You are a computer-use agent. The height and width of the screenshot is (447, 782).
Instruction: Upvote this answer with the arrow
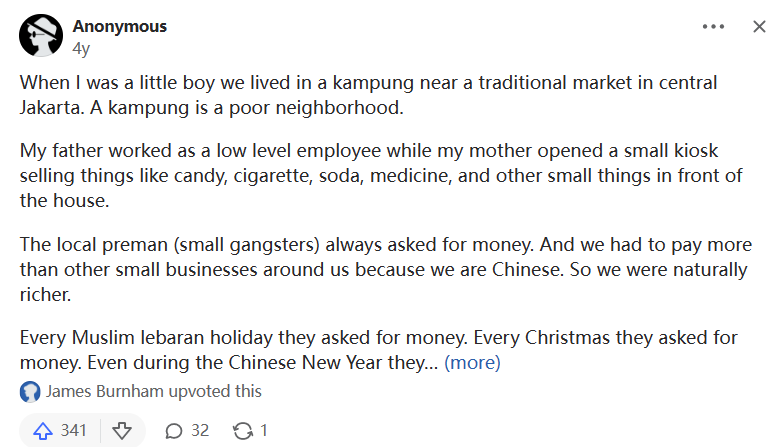(x=43, y=431)
